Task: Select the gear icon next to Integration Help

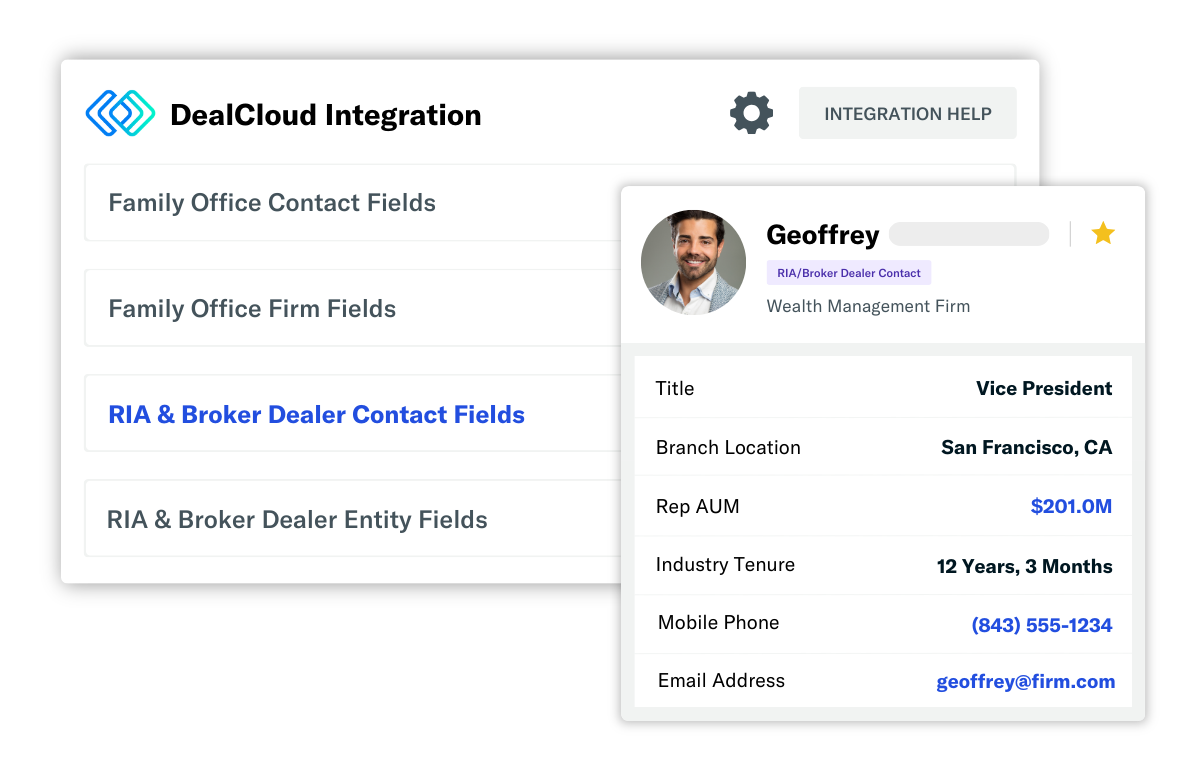Action: [x=751, y=112]
